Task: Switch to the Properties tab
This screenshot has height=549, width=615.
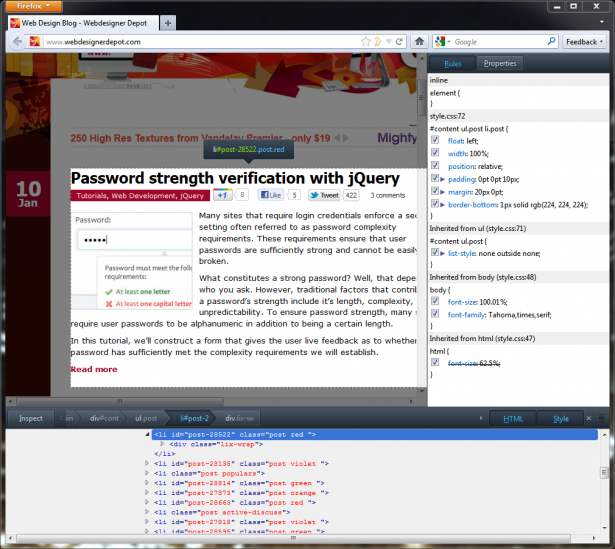Action: (x=500, y=64)
